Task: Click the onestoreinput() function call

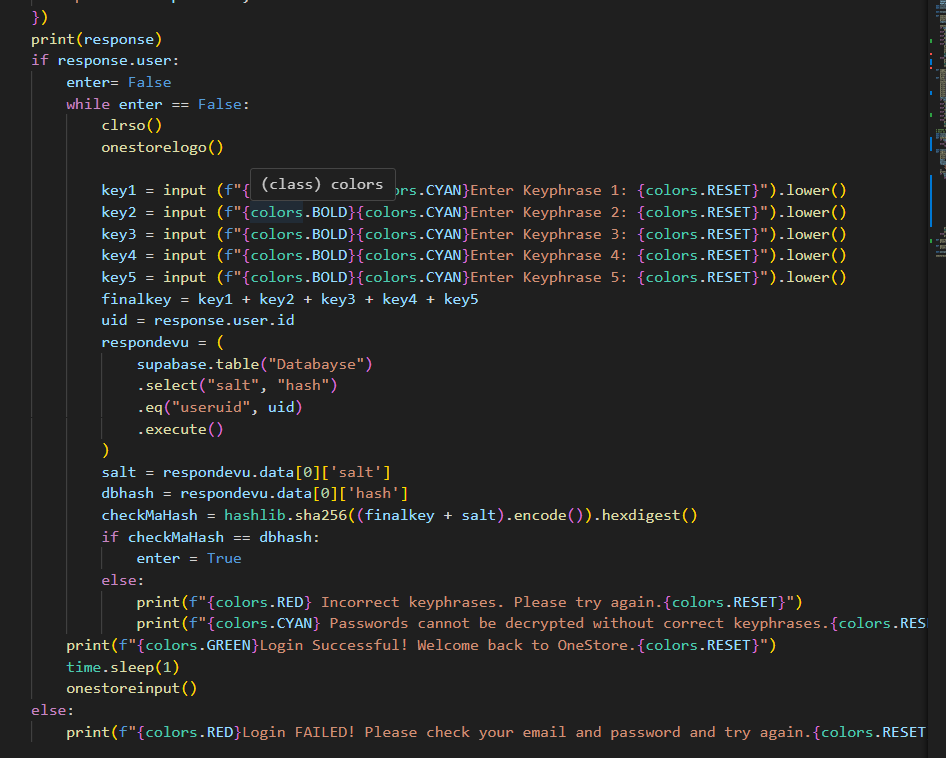Action: 131,688
